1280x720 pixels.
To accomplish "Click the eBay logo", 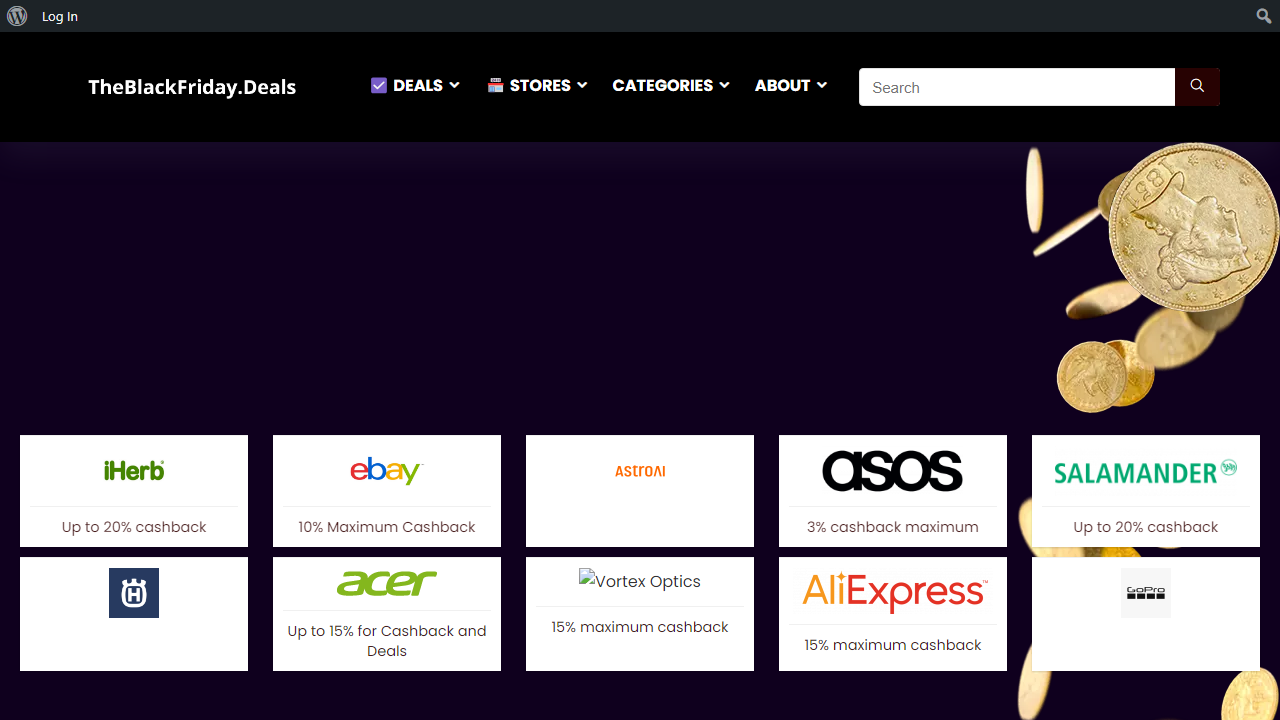I will tap(387, 471).
